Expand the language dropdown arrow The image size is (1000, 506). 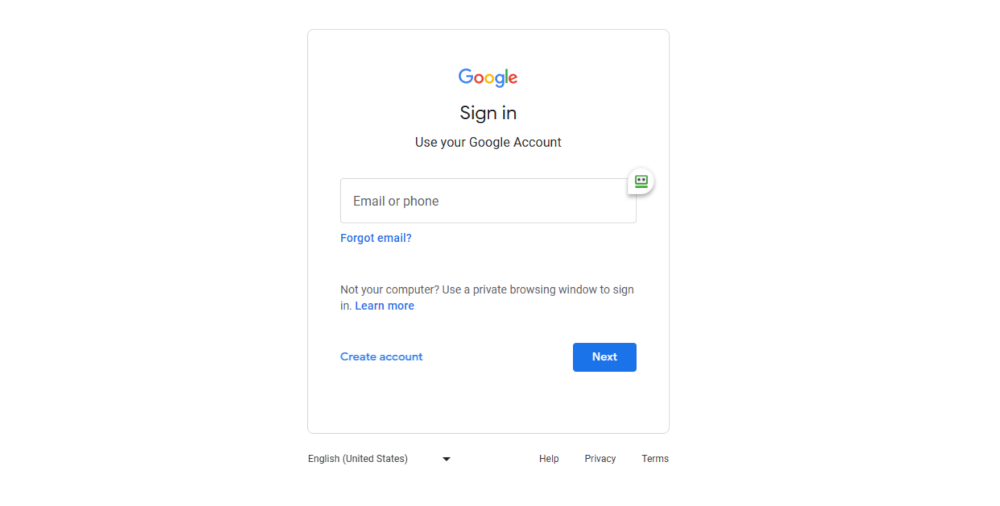point(446,459)
